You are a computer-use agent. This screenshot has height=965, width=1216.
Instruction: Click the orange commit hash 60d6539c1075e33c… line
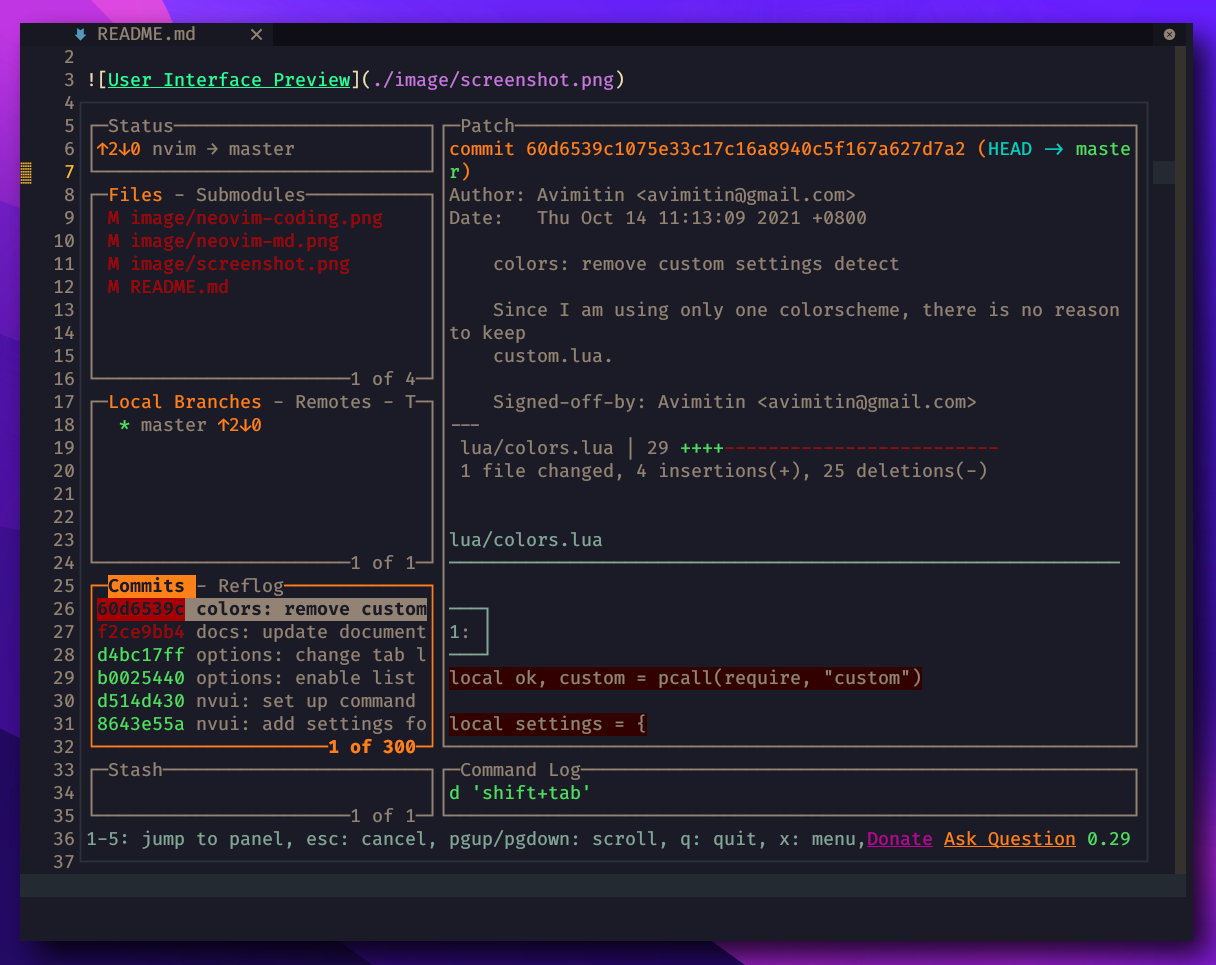pyautogui.click(x=707, y=149)
